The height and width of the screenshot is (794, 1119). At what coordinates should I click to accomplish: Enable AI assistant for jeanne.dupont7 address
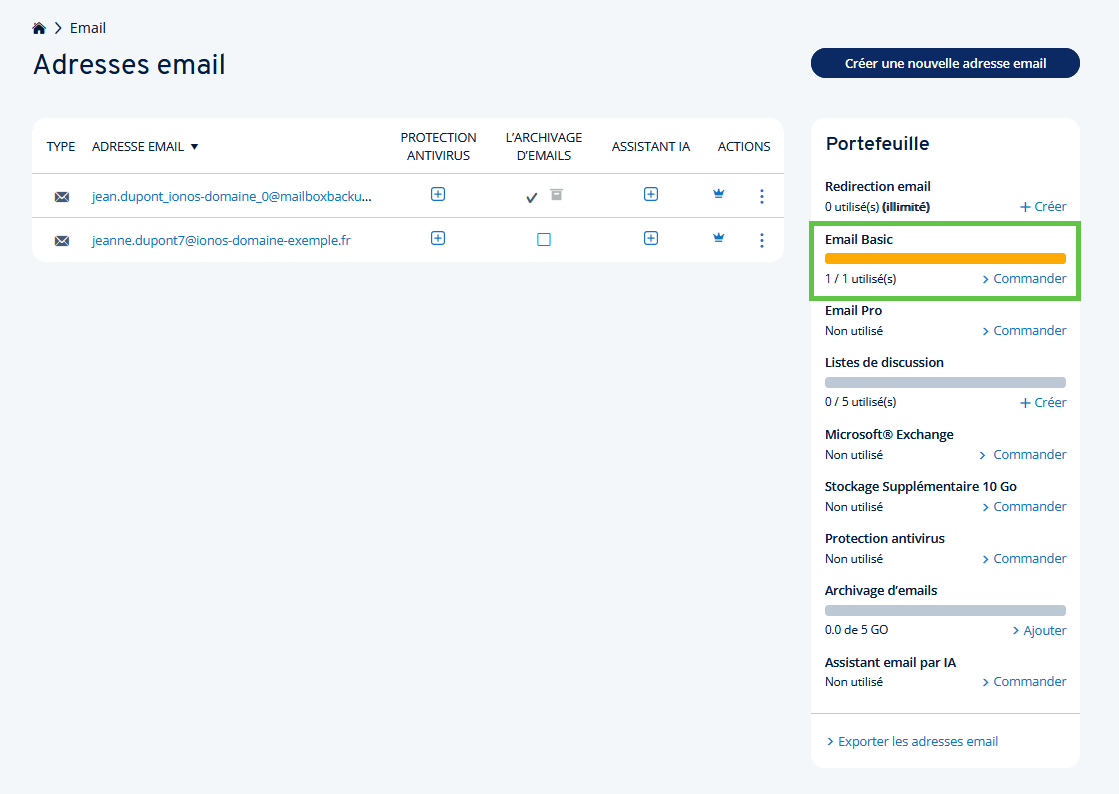(x=651, y=238)
